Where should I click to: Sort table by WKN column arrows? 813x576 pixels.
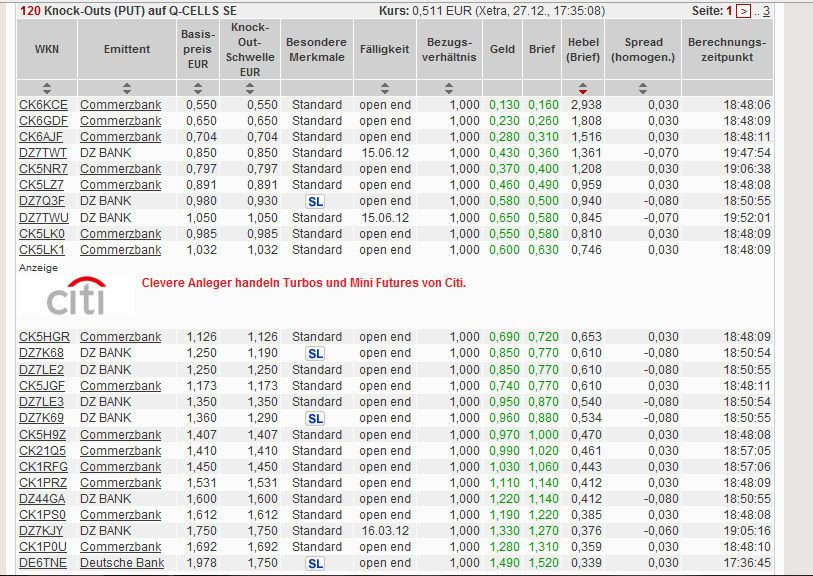(x=47, y=88)
